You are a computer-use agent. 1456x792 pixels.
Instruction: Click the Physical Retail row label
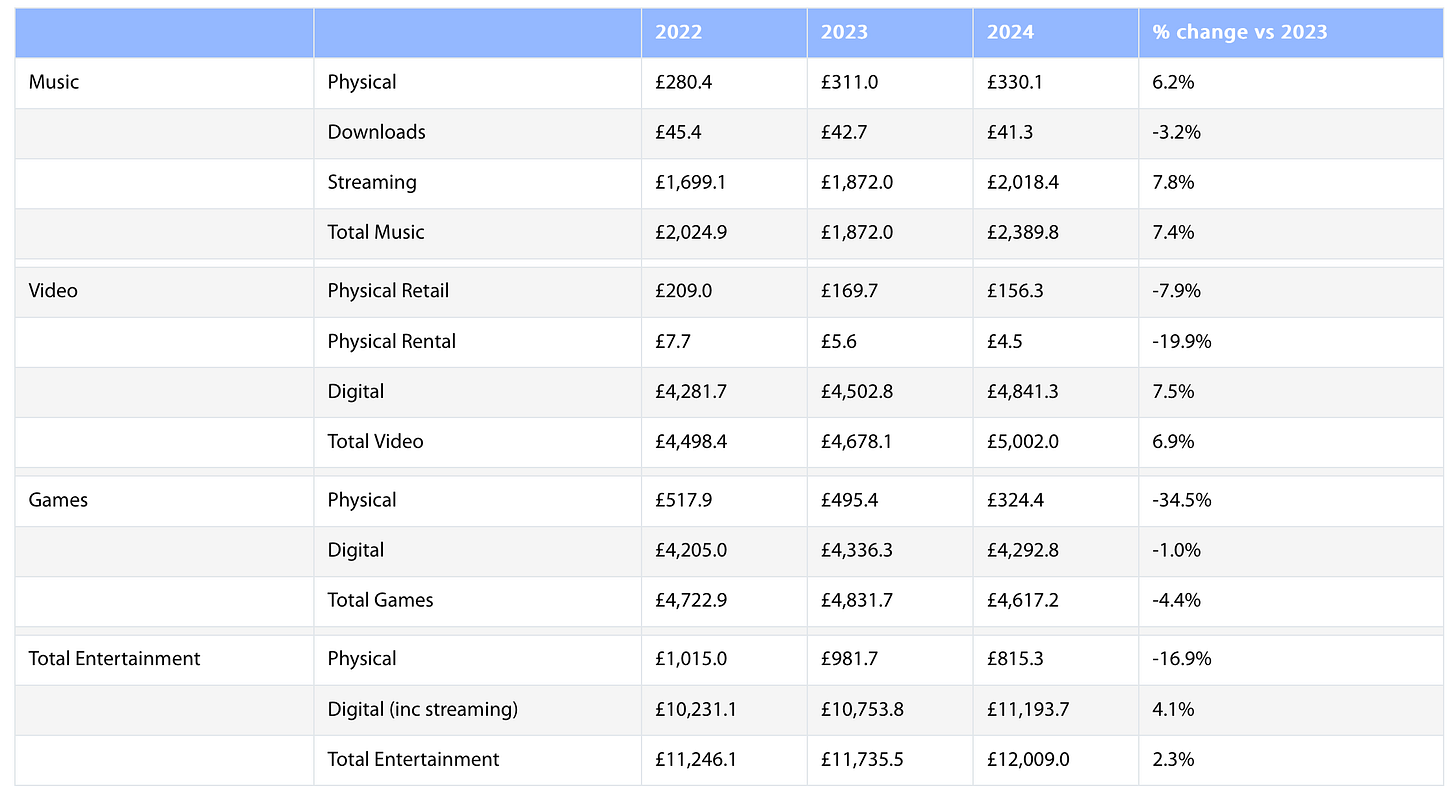point(388,291)
